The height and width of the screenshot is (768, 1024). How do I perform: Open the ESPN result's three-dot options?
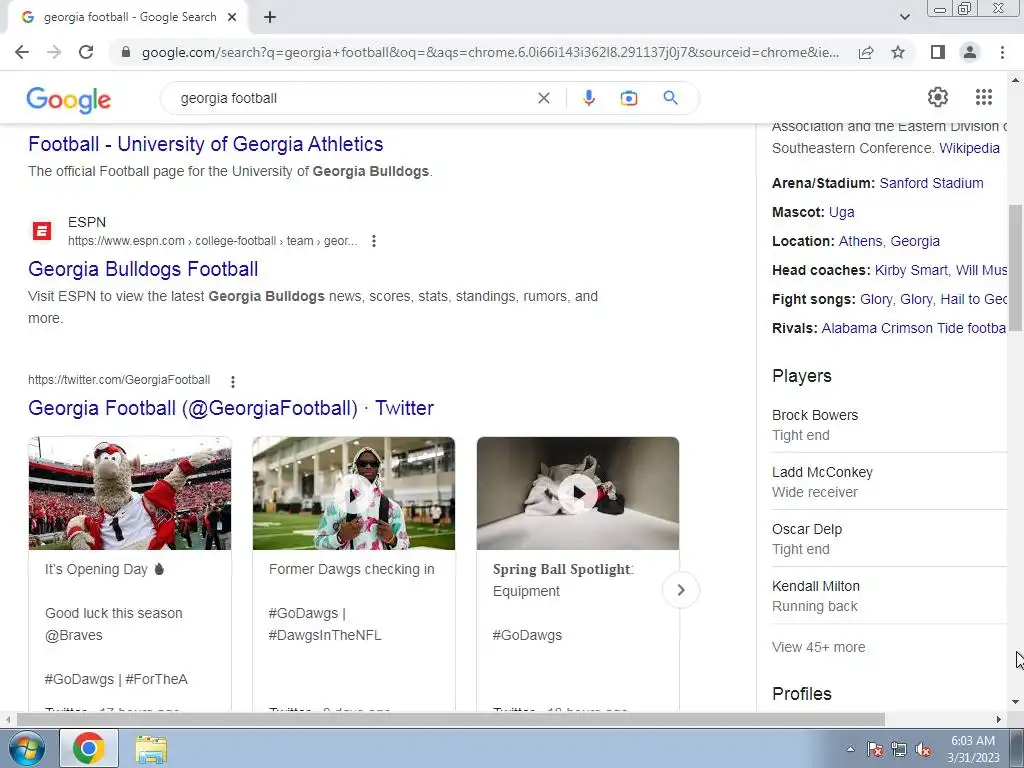point(374,241)
